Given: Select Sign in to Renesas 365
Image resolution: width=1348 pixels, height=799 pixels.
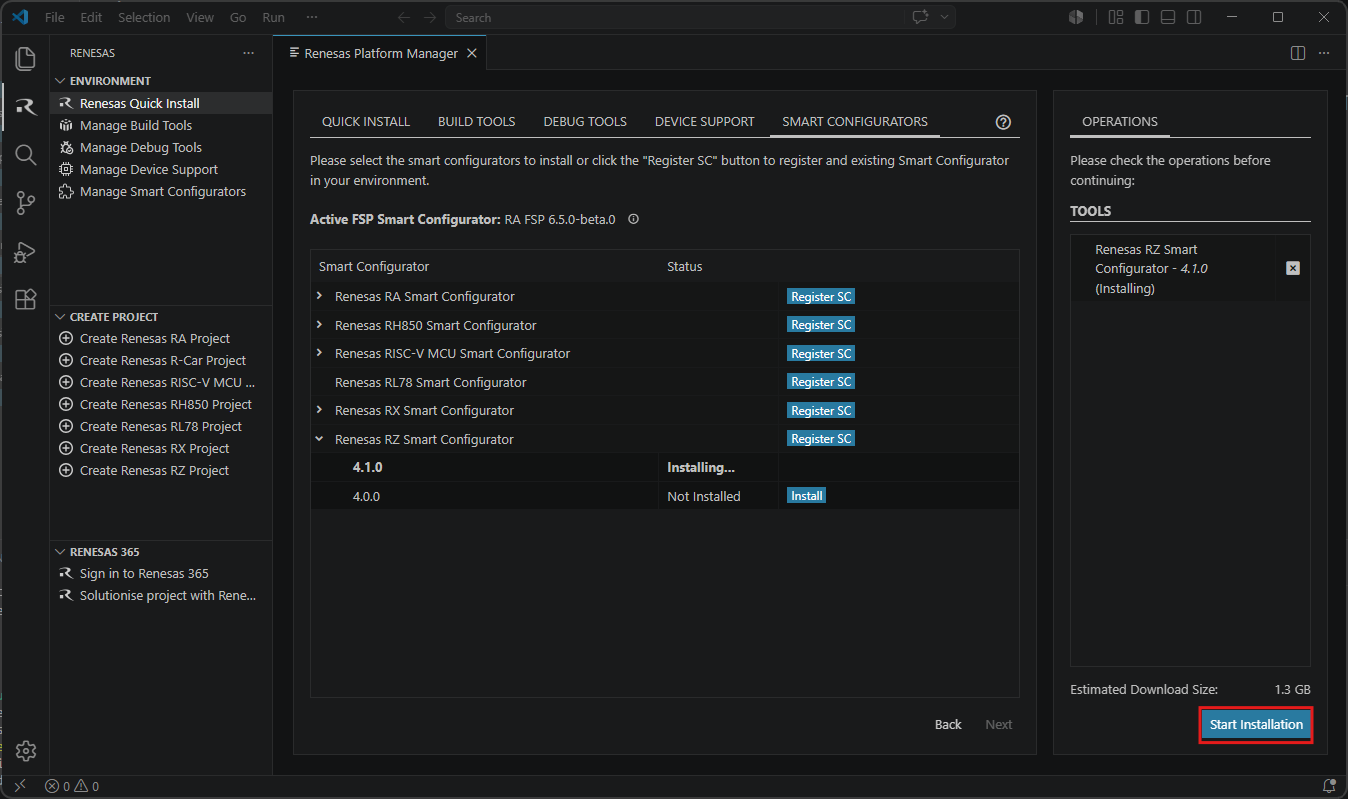Looking at the screenshot, I should click(x=161, y=573).
